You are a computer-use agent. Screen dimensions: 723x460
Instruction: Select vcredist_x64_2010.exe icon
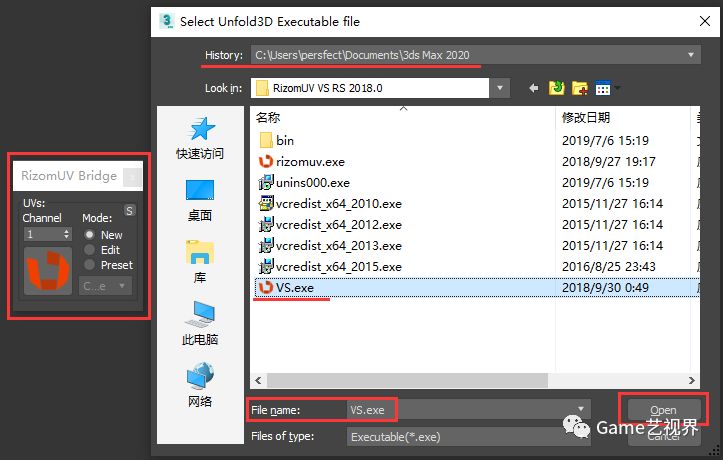pos(266,204)
